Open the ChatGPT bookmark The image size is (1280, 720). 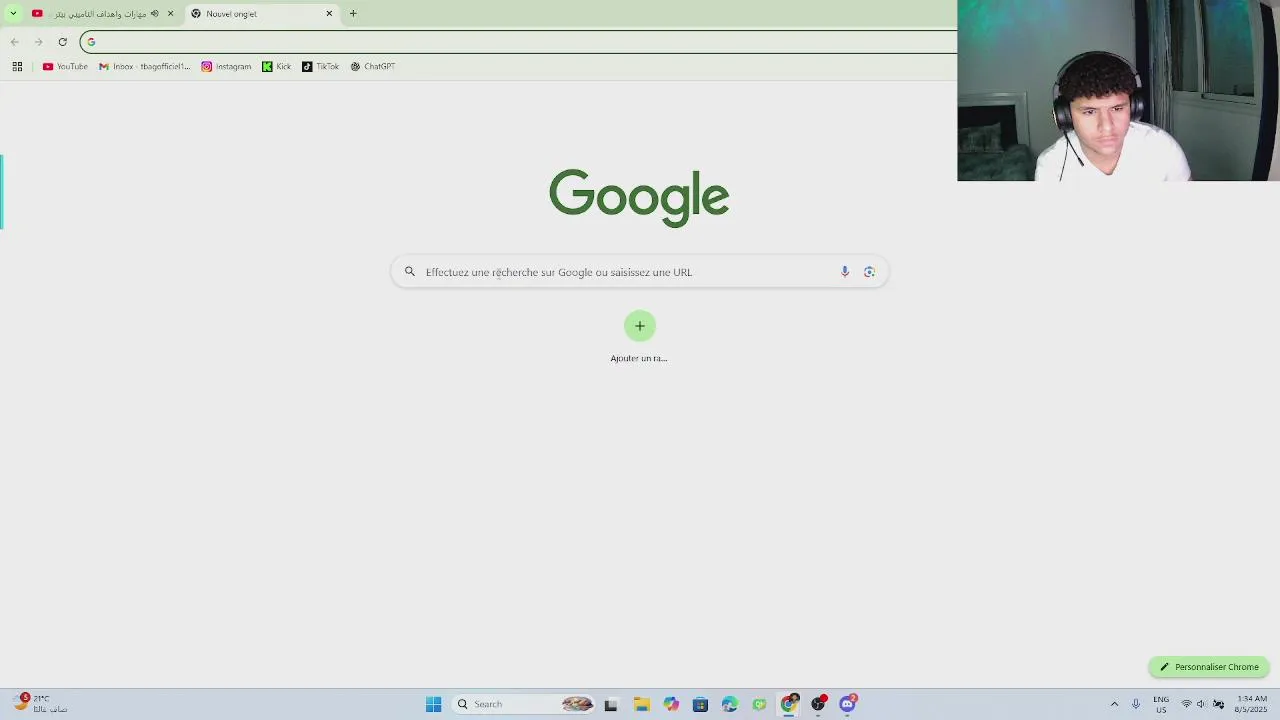click(372, 67)
